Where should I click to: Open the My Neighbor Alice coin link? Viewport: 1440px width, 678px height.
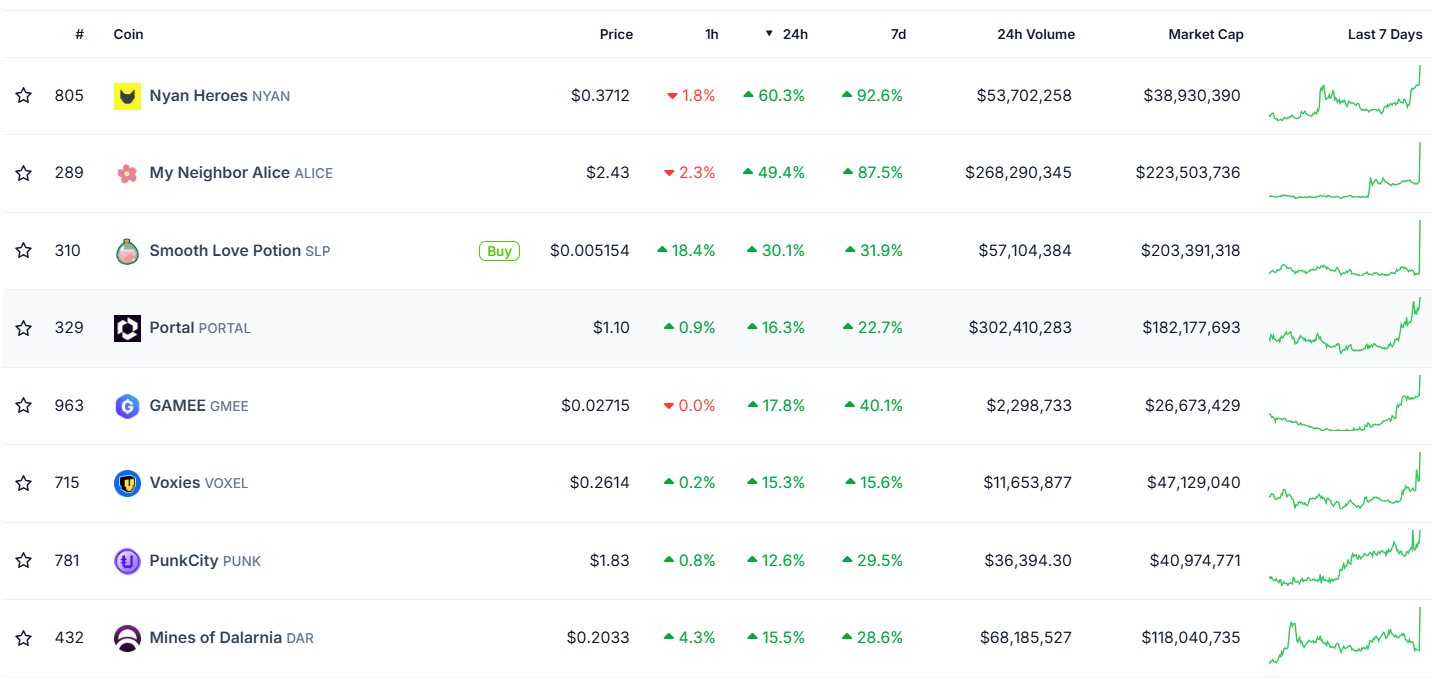pyautogui.click(x=219, y=173)
